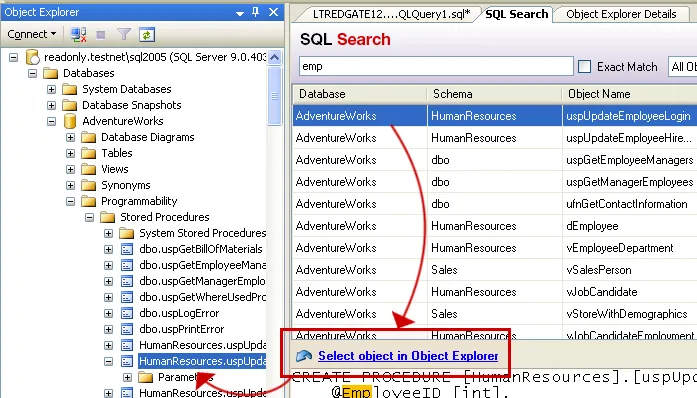
Task: Click the dbo.uspLogError procedure icon
Action: (127, 313)
